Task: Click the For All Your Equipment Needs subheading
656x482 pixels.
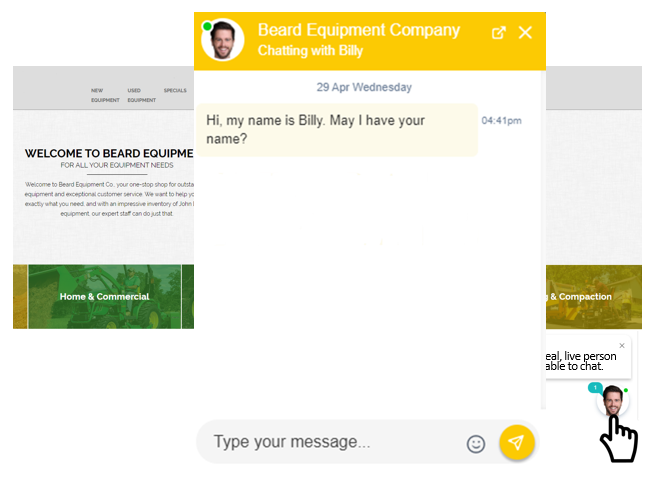Action: tap(117, 165)
